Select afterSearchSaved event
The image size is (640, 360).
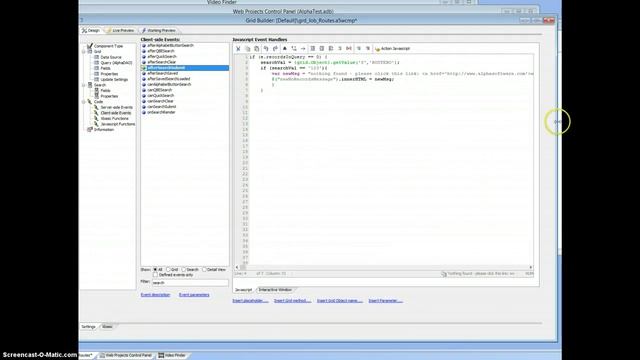click(162, 73)
